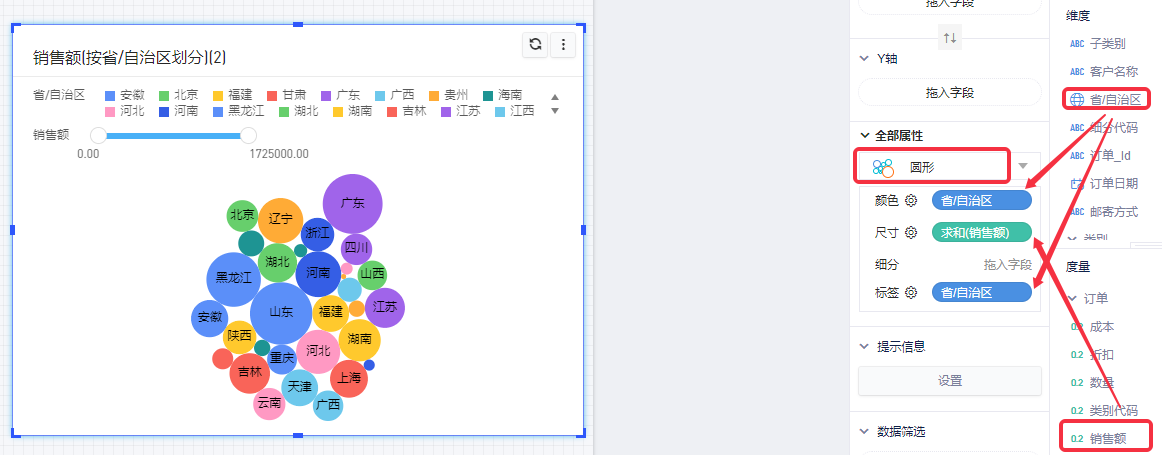Expand the 数据筛选 section

[866, 432]
